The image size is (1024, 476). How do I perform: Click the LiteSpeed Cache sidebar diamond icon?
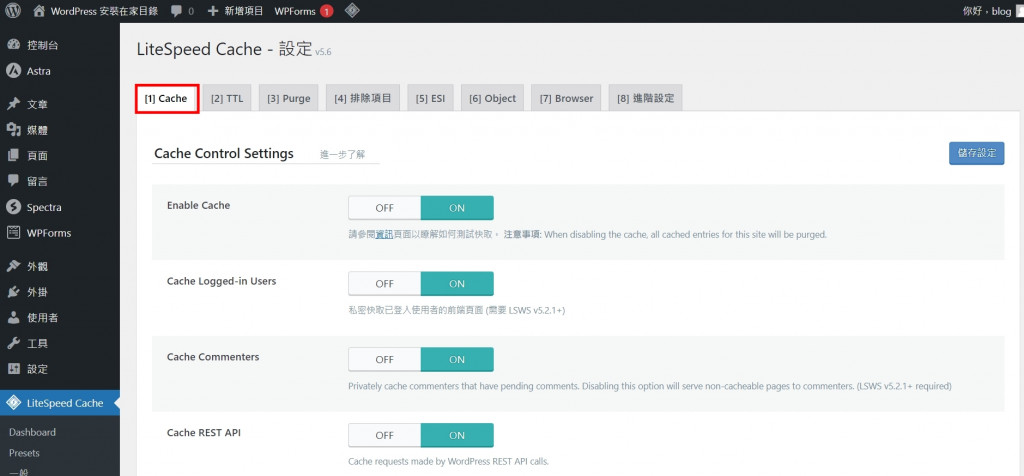(x=13, y=403)
